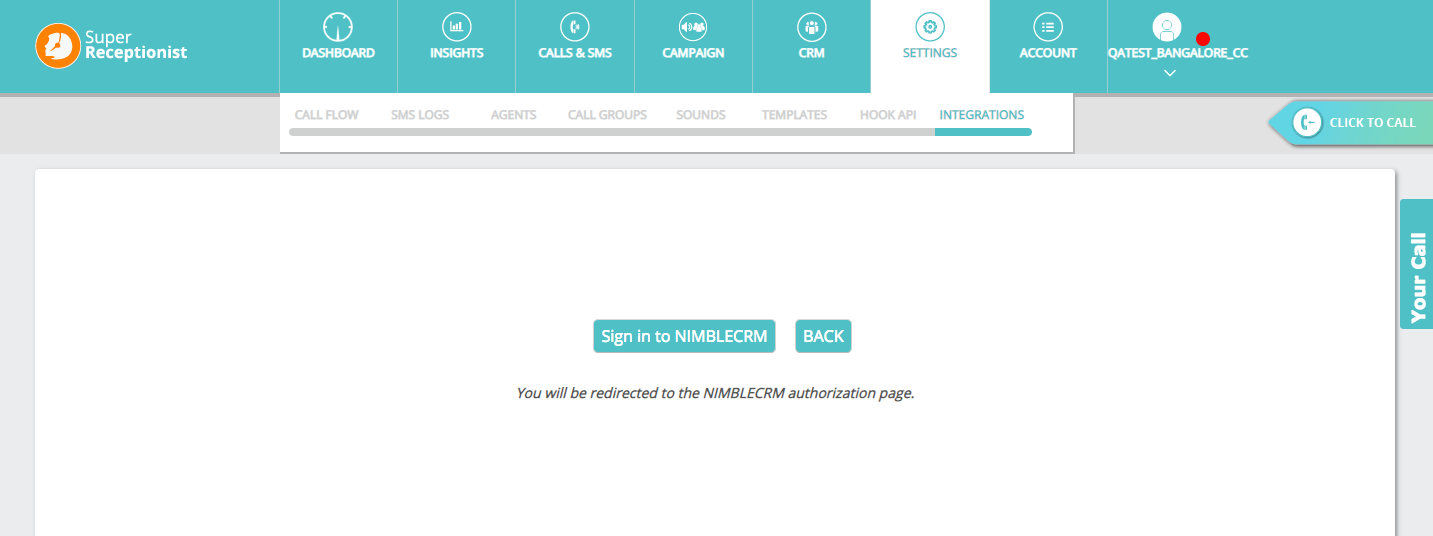The image size is (1433, 536).
Task: Click the BACK button
Action: (x=823, y=336)
